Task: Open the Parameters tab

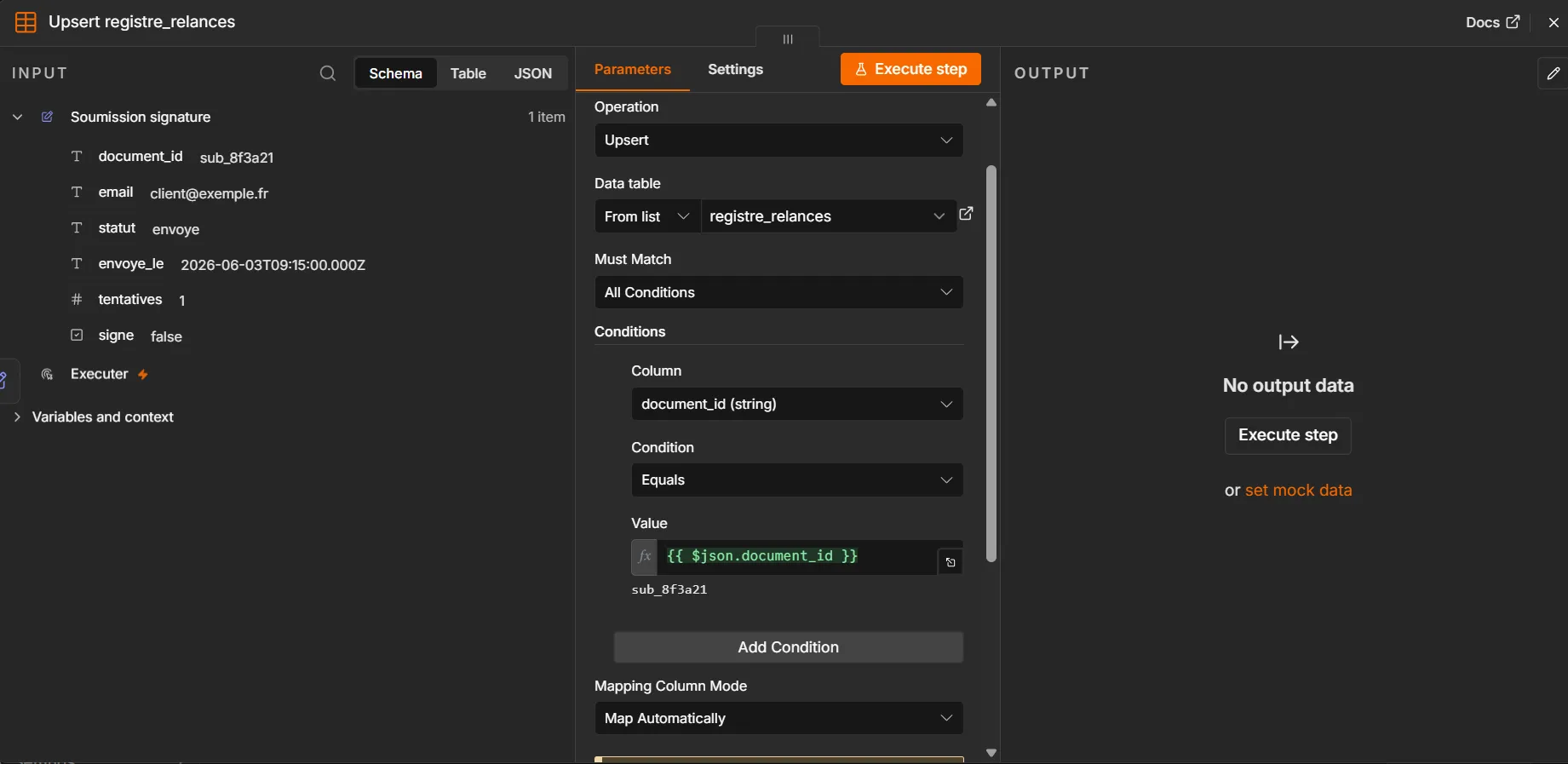Action: click(x=633, y=70)
